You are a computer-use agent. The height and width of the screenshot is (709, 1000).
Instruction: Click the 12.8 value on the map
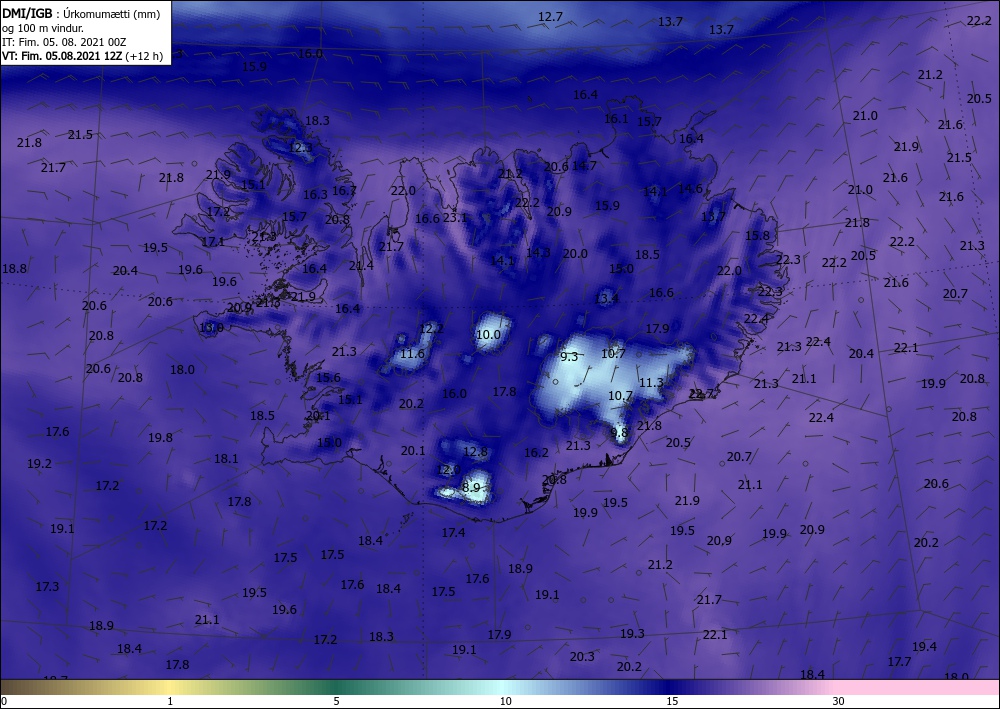(x=475, y=451)
